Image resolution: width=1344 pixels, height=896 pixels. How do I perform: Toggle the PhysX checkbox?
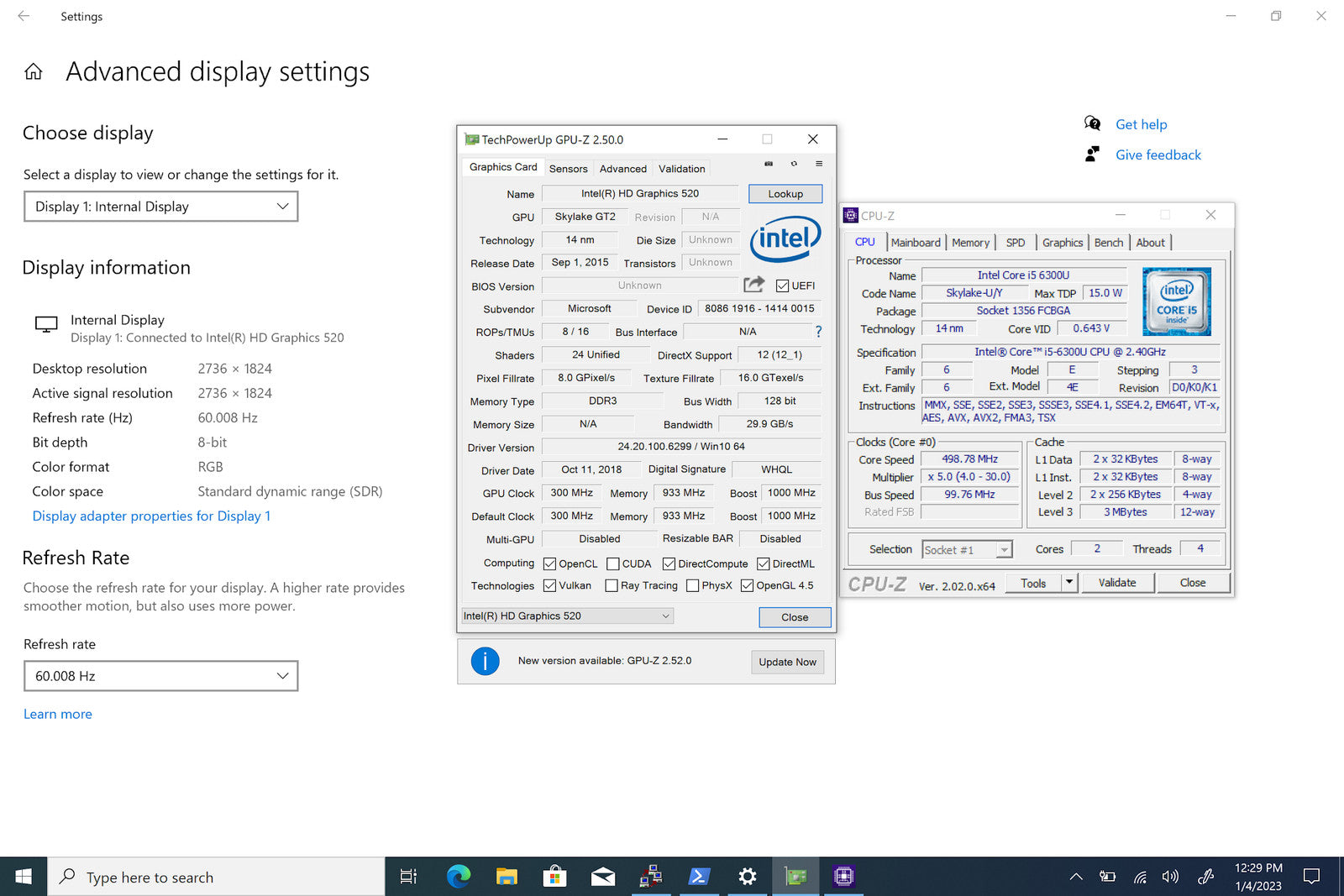pos(693,585)
